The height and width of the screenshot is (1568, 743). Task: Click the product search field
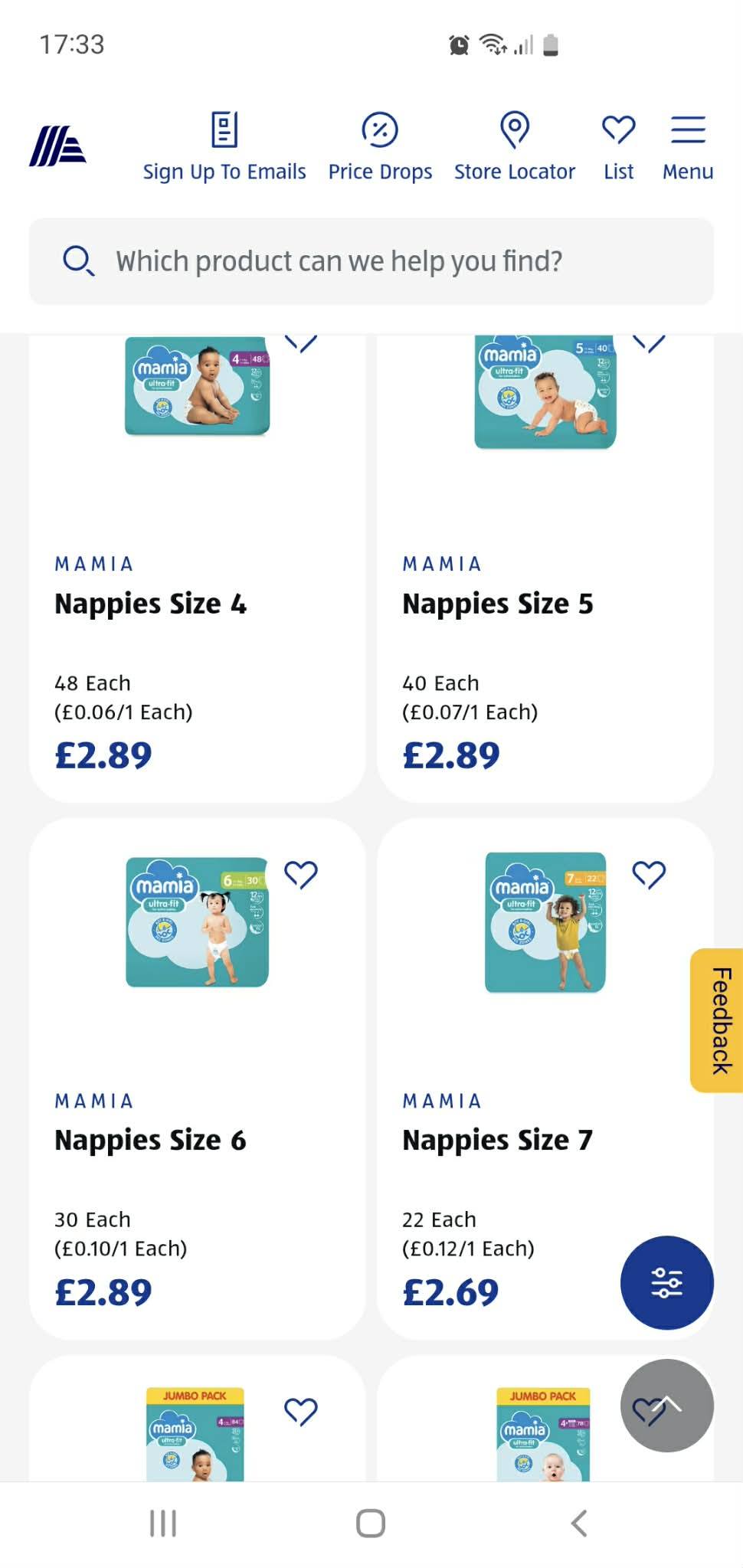point(371,261)
